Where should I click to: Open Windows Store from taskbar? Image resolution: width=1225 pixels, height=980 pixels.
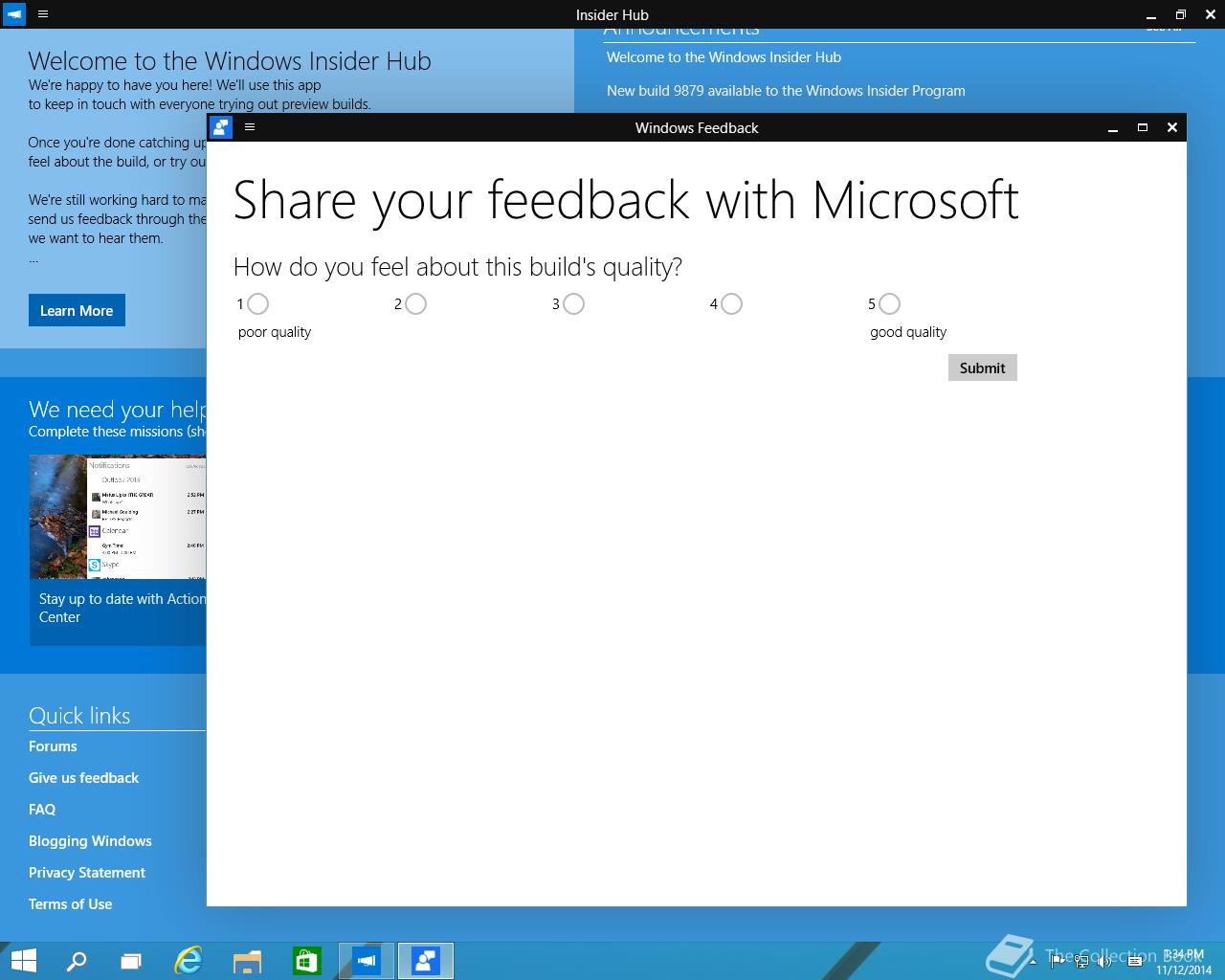pyautogui.click(x=306, y=961)
